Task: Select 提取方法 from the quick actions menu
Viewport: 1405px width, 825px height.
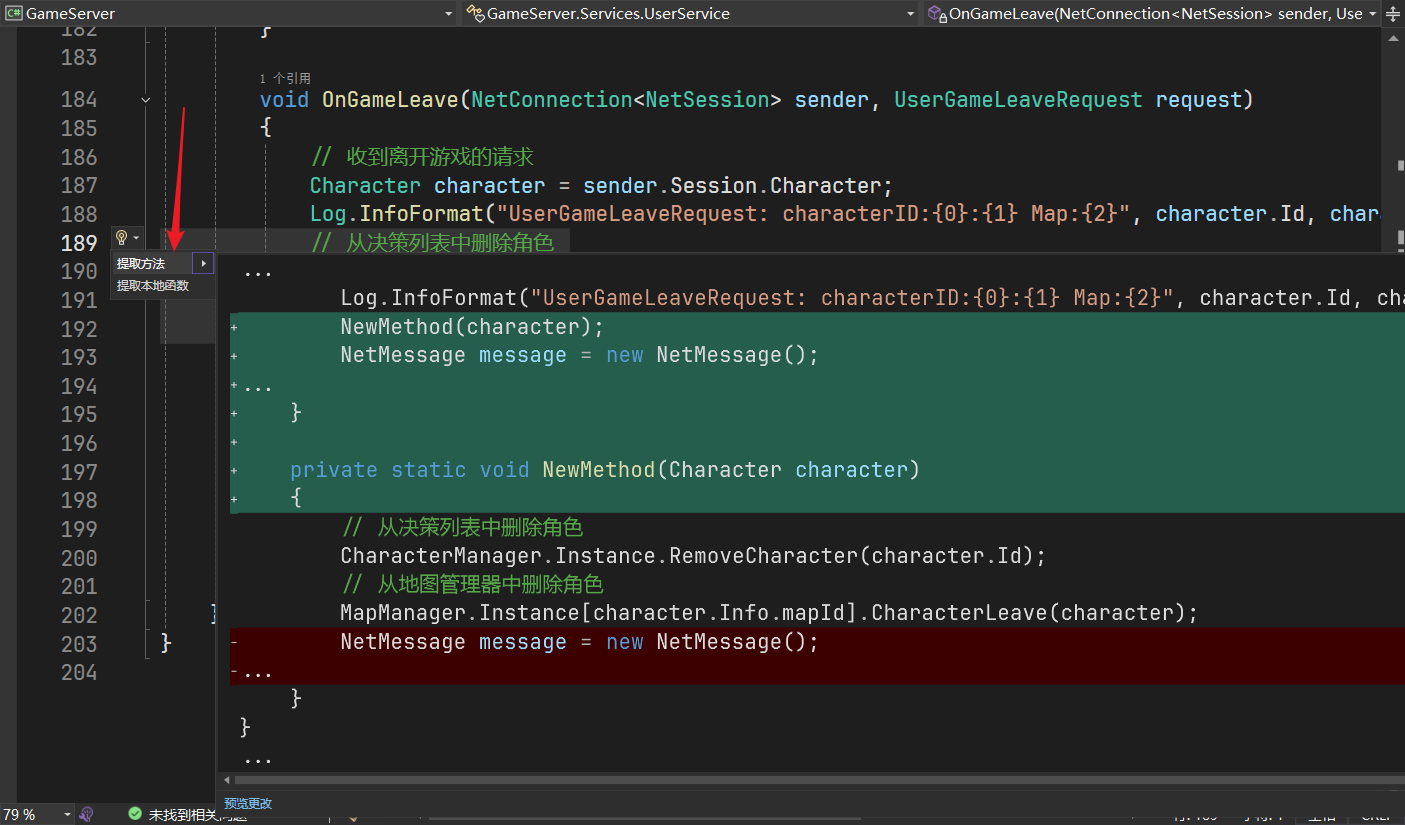Action: click(x=141, y=264)
